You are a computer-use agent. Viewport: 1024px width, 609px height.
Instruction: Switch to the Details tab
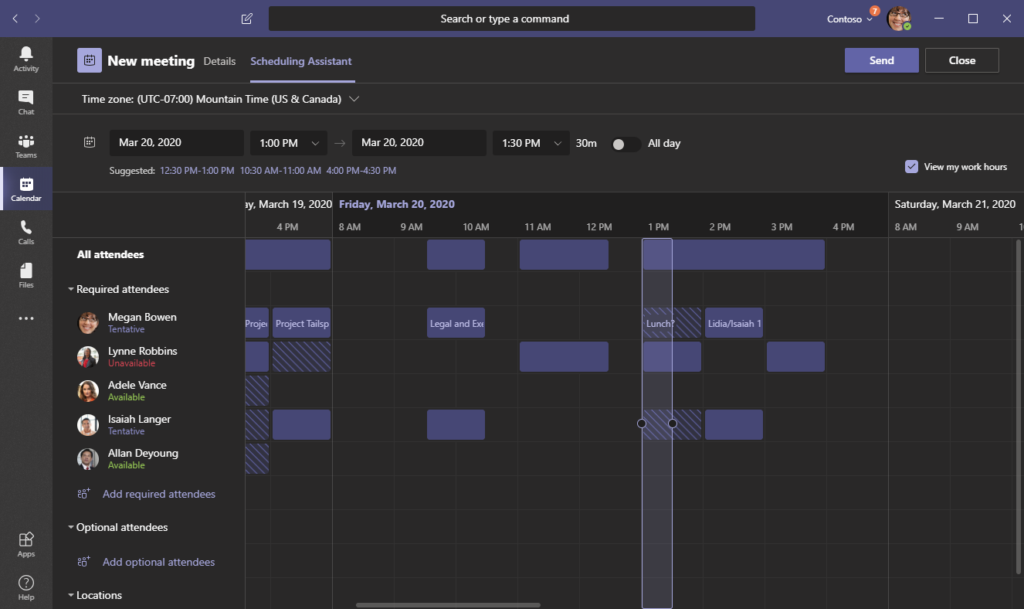(219, 61)
